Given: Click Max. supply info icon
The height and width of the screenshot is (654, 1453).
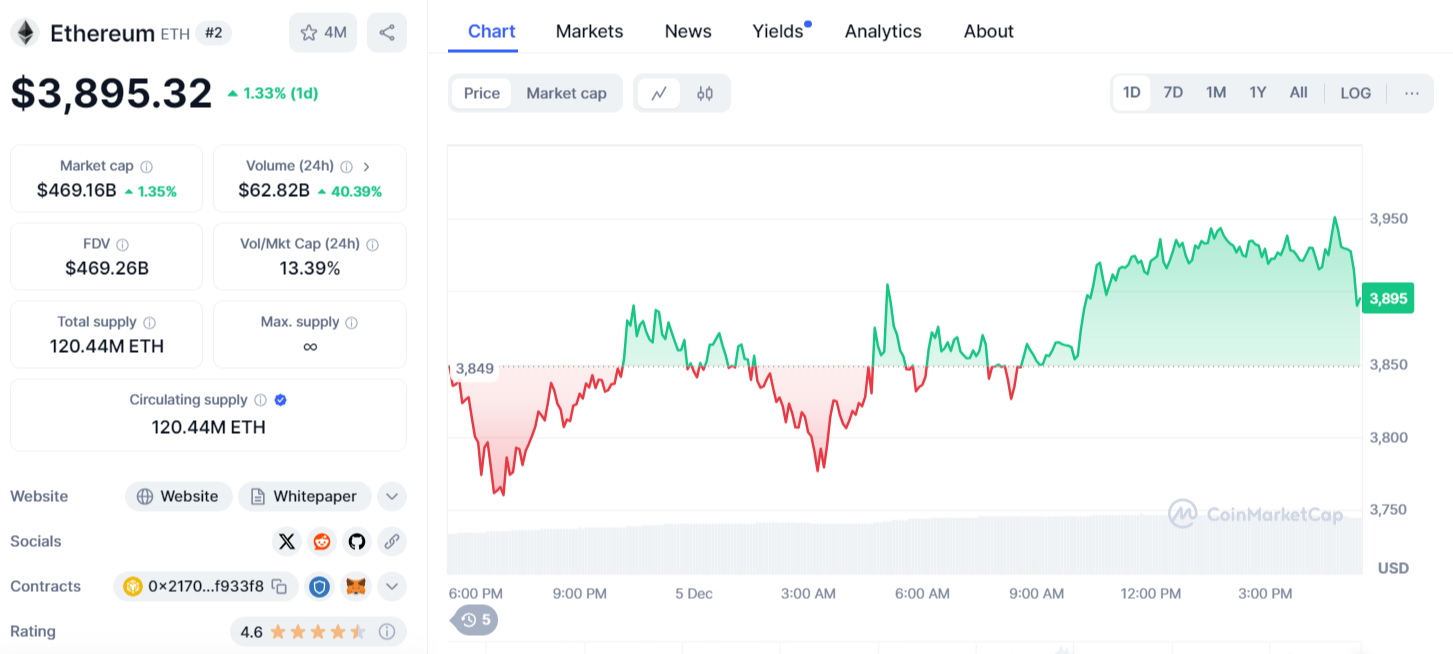Looking at the screenshot, I should (351, 323).
